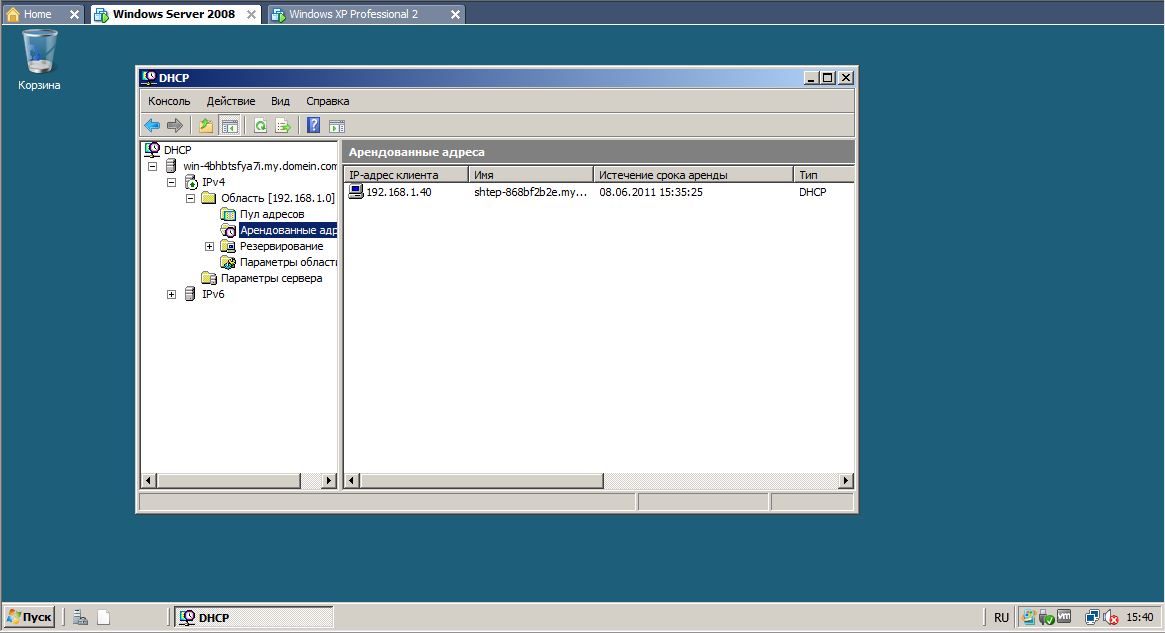Viewport: 1165px width, 633px height.
Task: Sort by Имя column header
Action: (x=531, y=175)
